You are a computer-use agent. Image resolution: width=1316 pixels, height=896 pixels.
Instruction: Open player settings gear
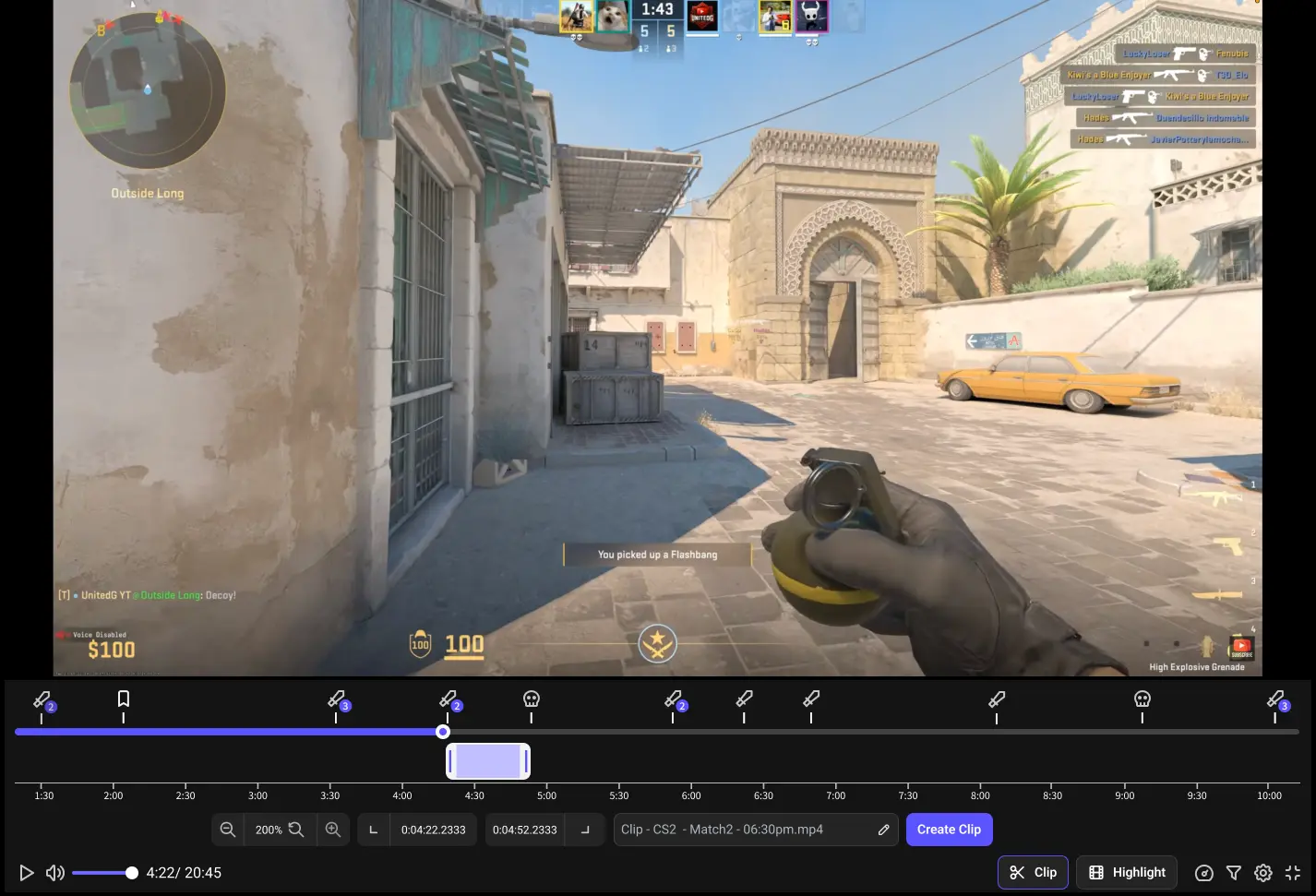(x=1263, y=873)
